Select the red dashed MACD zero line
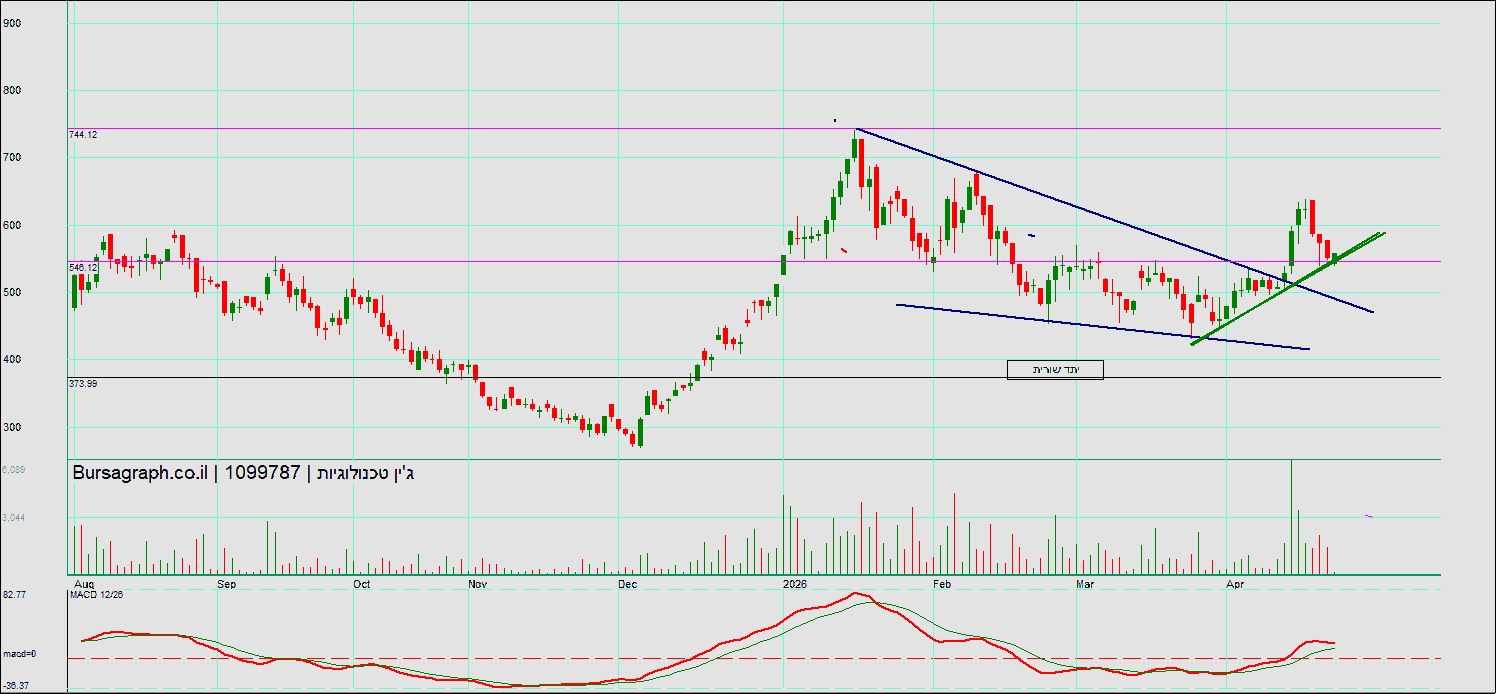This screenshot has height=694, width=1496. tap(755, 659)
